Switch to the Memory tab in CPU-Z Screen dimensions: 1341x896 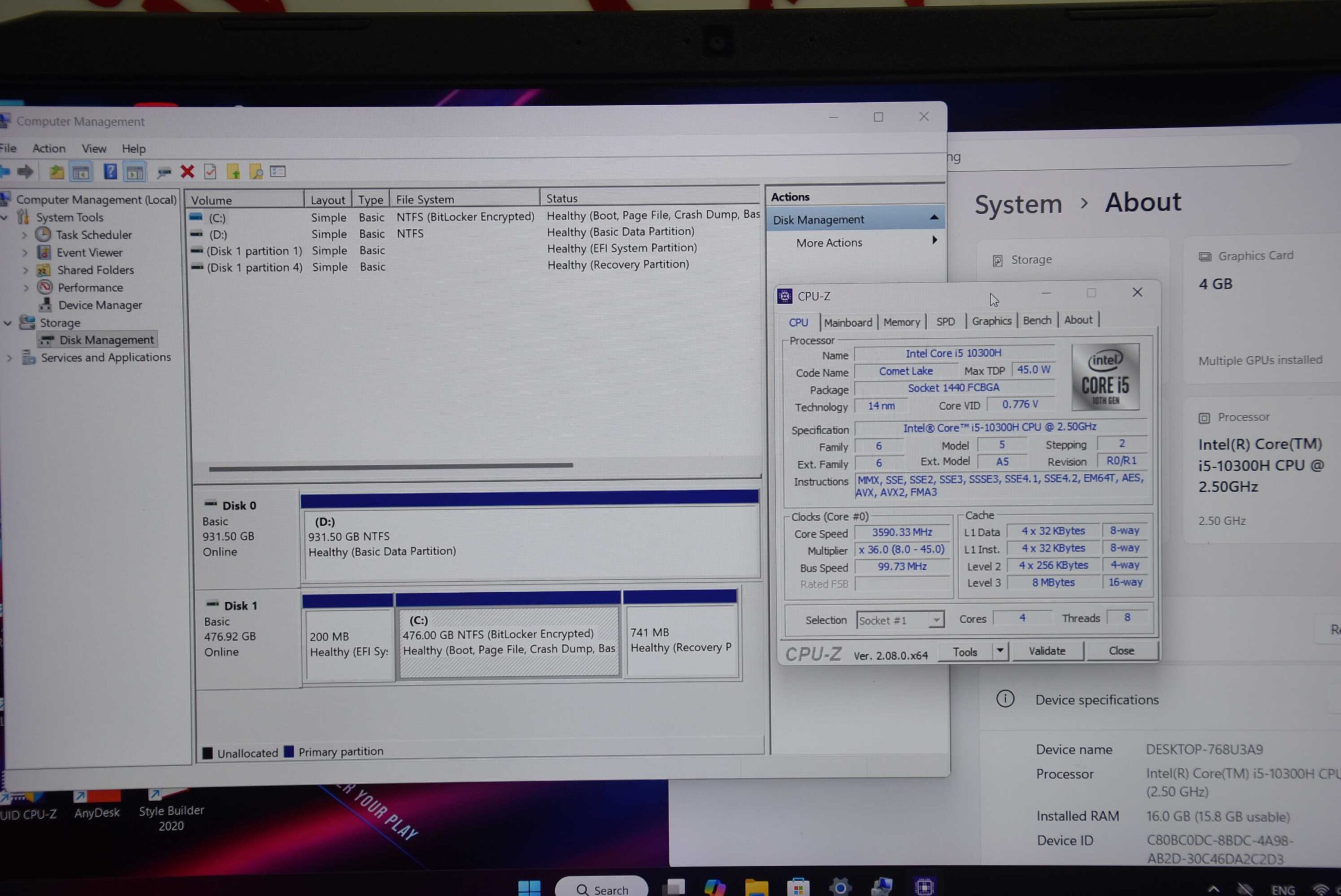tap(902, 322)
